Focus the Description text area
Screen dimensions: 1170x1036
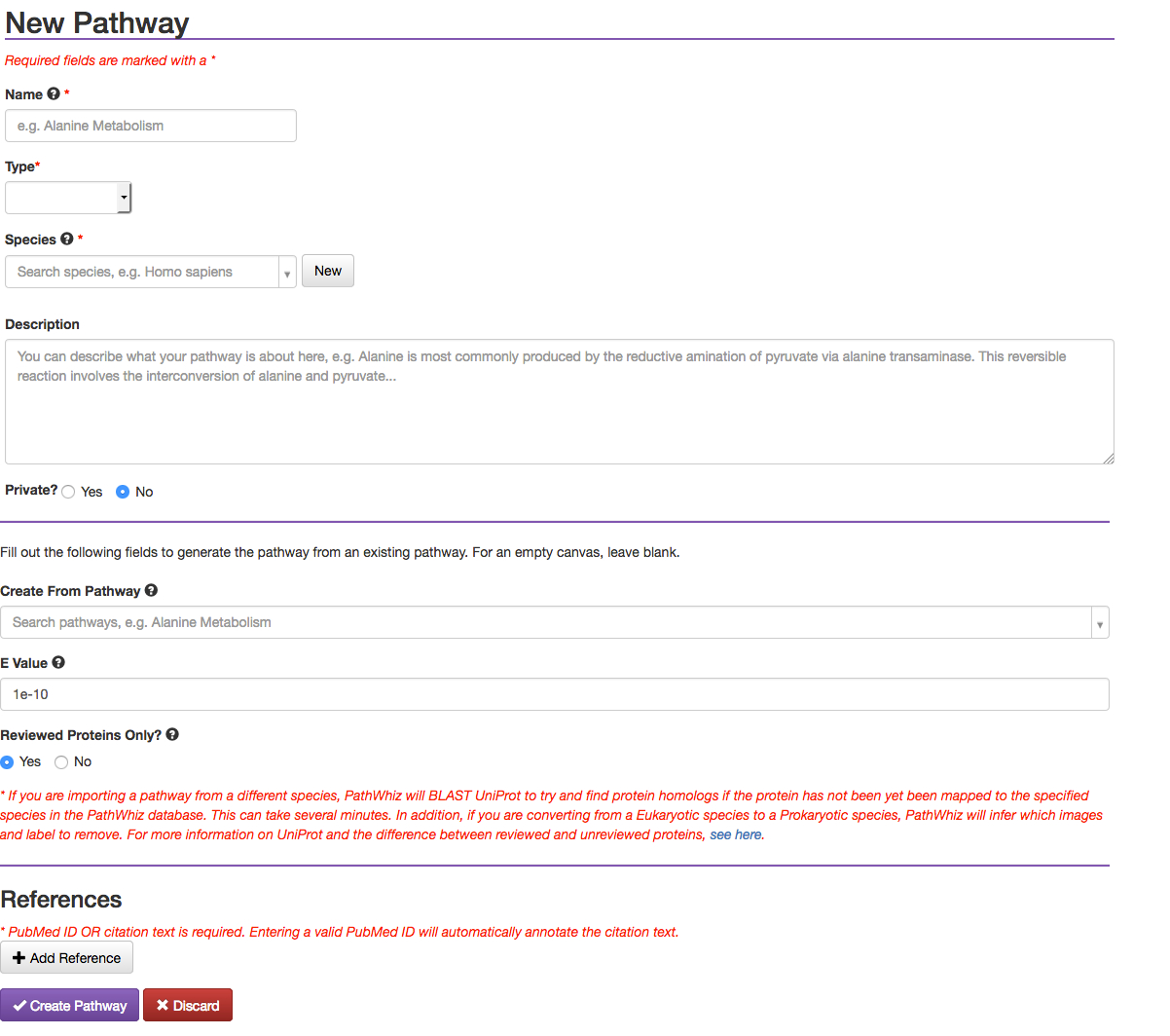pyautogui.click(x=560, y=401)
